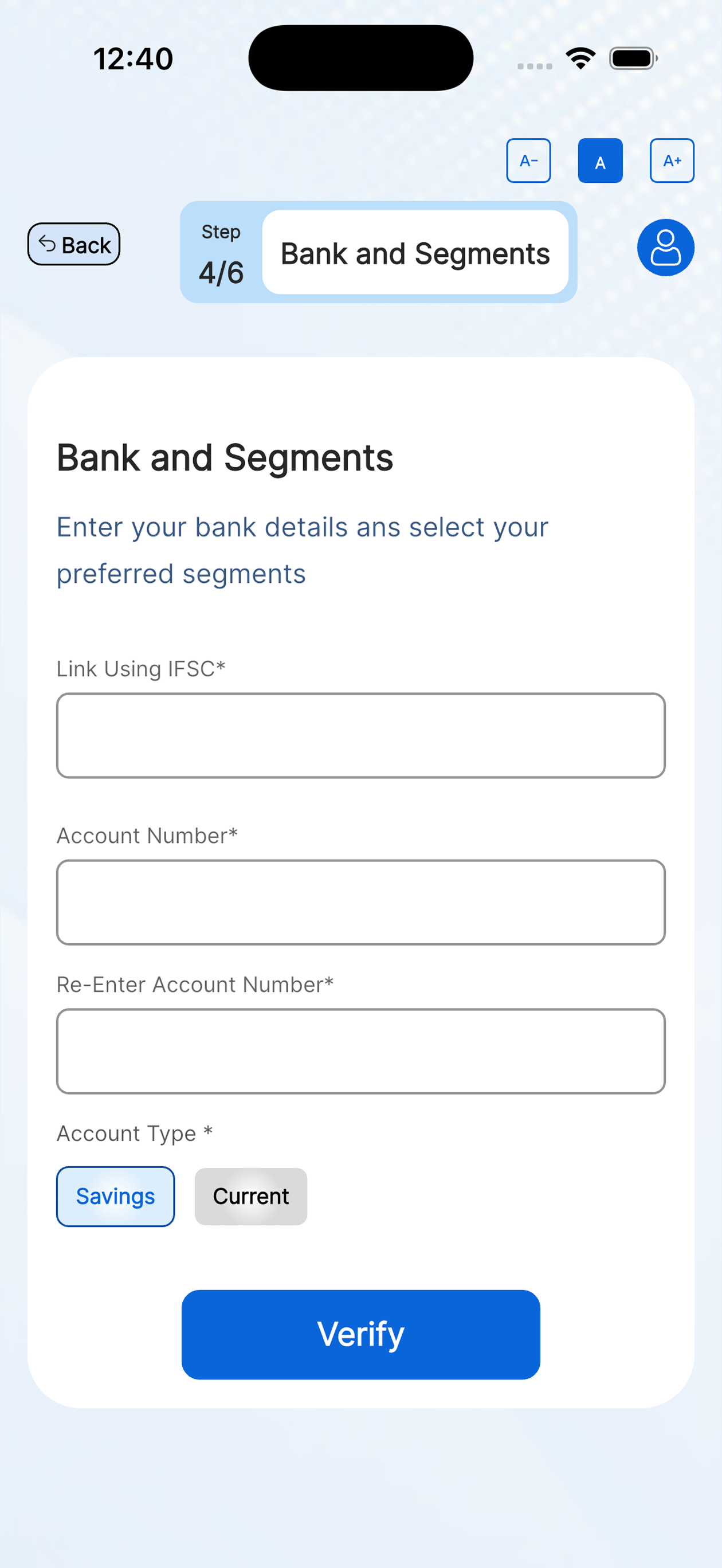Tap the A- decrease font size icon
The image size is (722, 1568).
click(528, 160)
